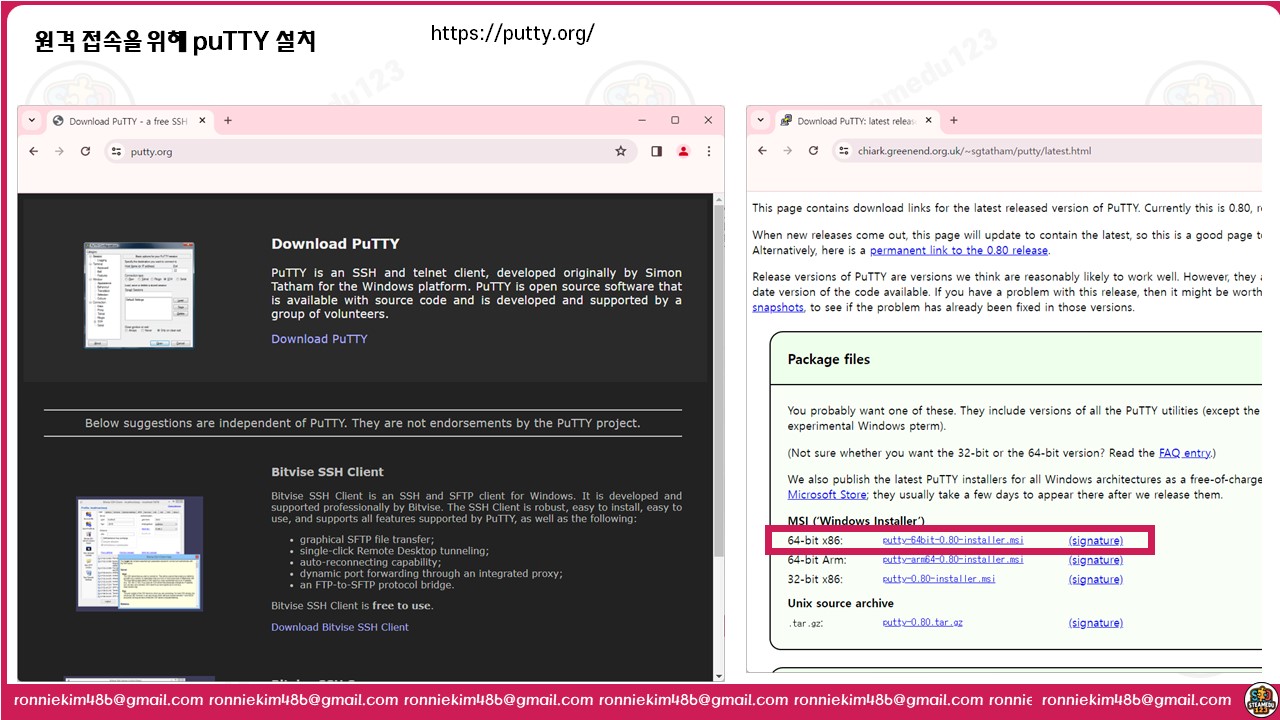Reload the chiark.greenend.org.uk page
Image resolution: width=1280 pixels, height=720 pixels.
tap(813, 151)
